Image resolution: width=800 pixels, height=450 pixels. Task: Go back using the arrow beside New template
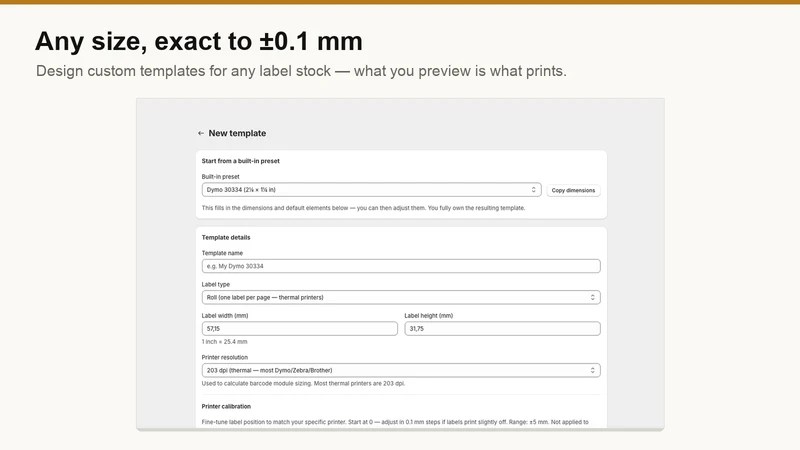point(201,133)
